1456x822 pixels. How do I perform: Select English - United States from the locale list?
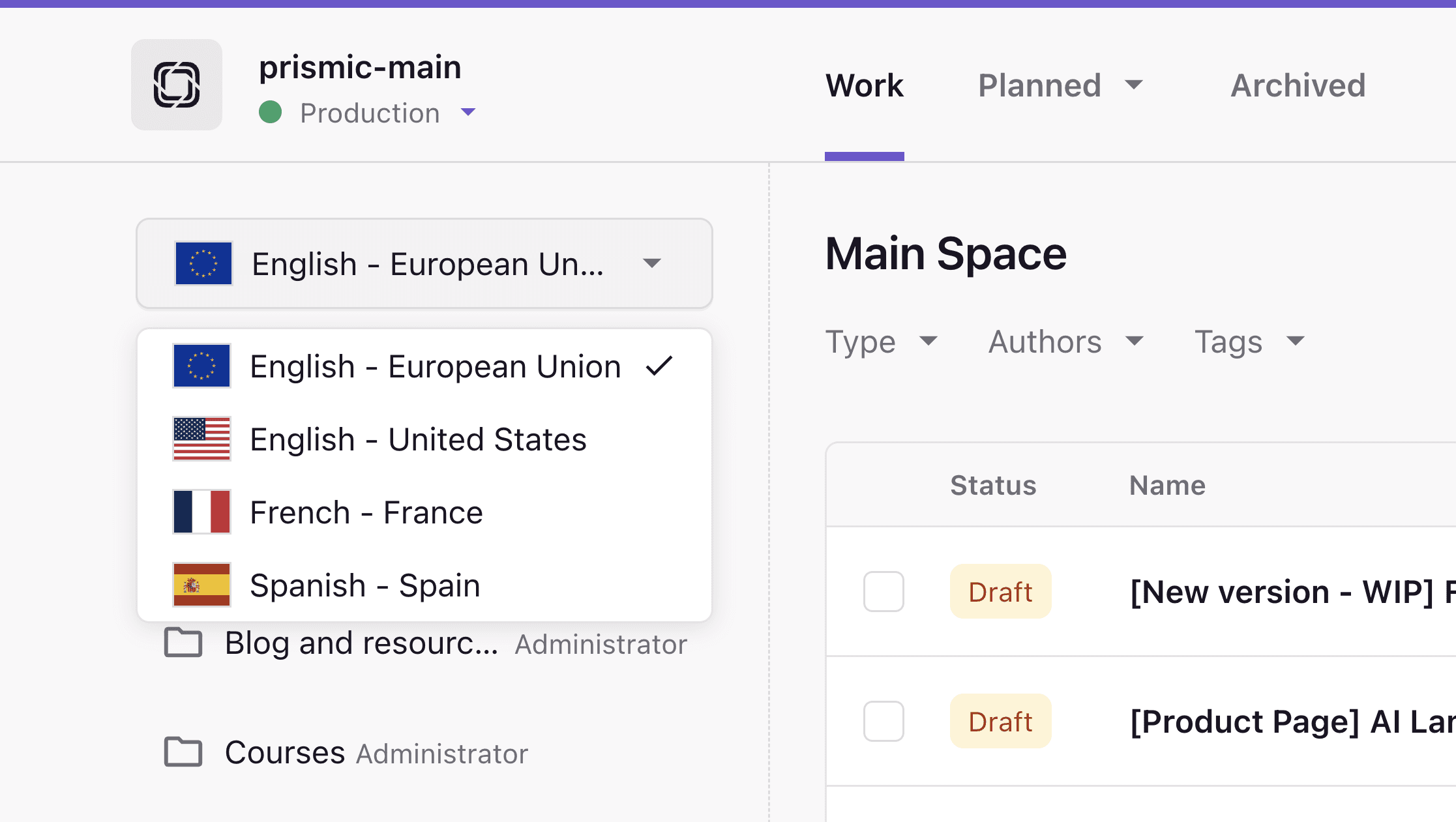coord(417,439)
